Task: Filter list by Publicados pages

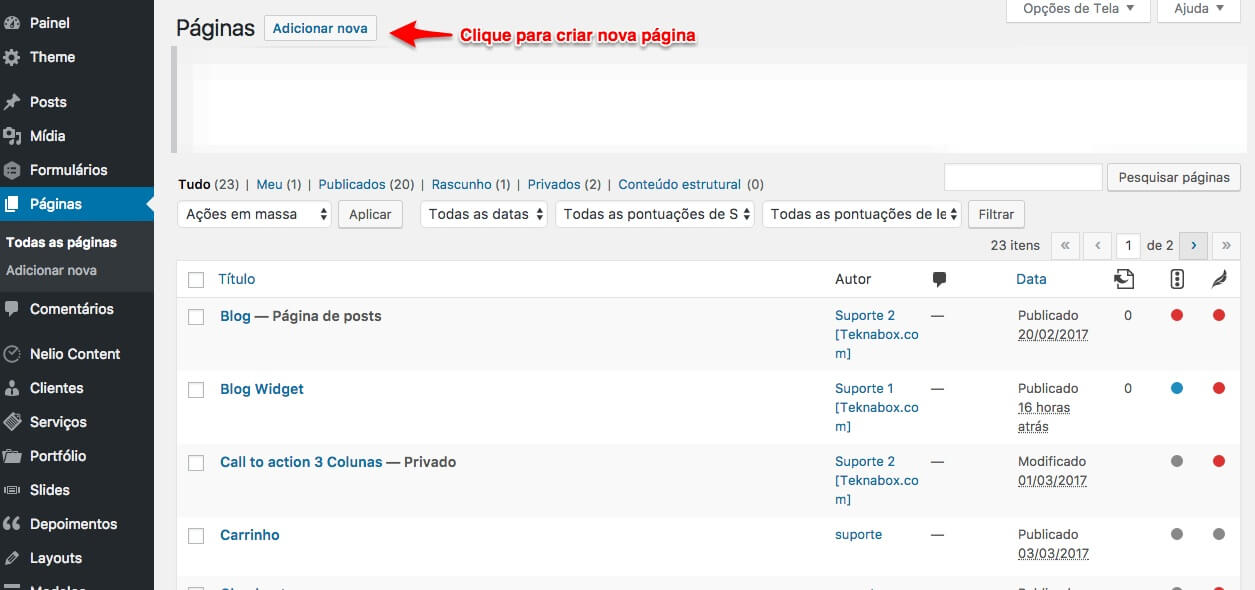Action: pyautogui.click(x=352, y=184)
